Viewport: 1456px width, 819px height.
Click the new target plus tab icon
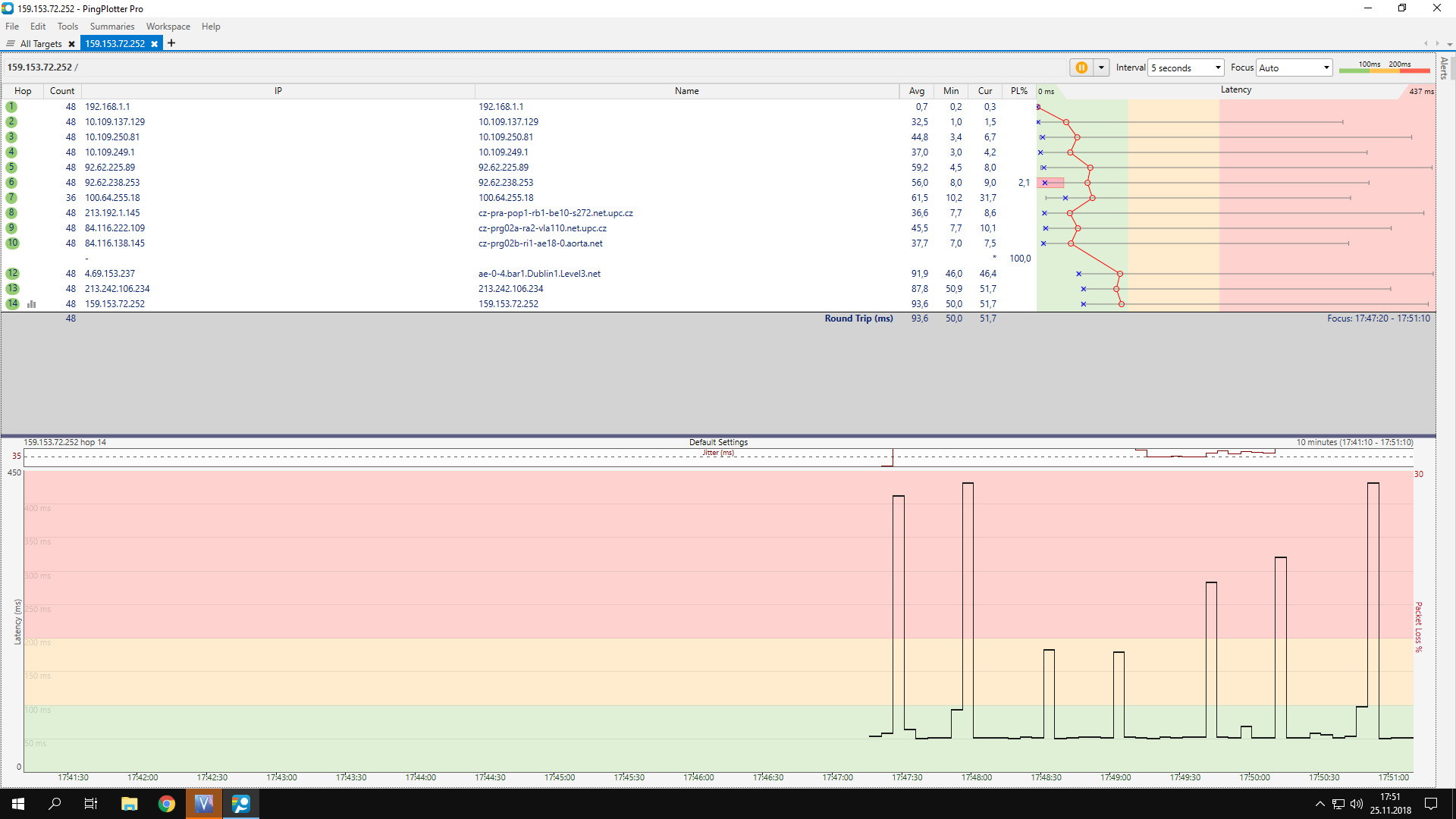pyautogui.click(x=171, y=43)
